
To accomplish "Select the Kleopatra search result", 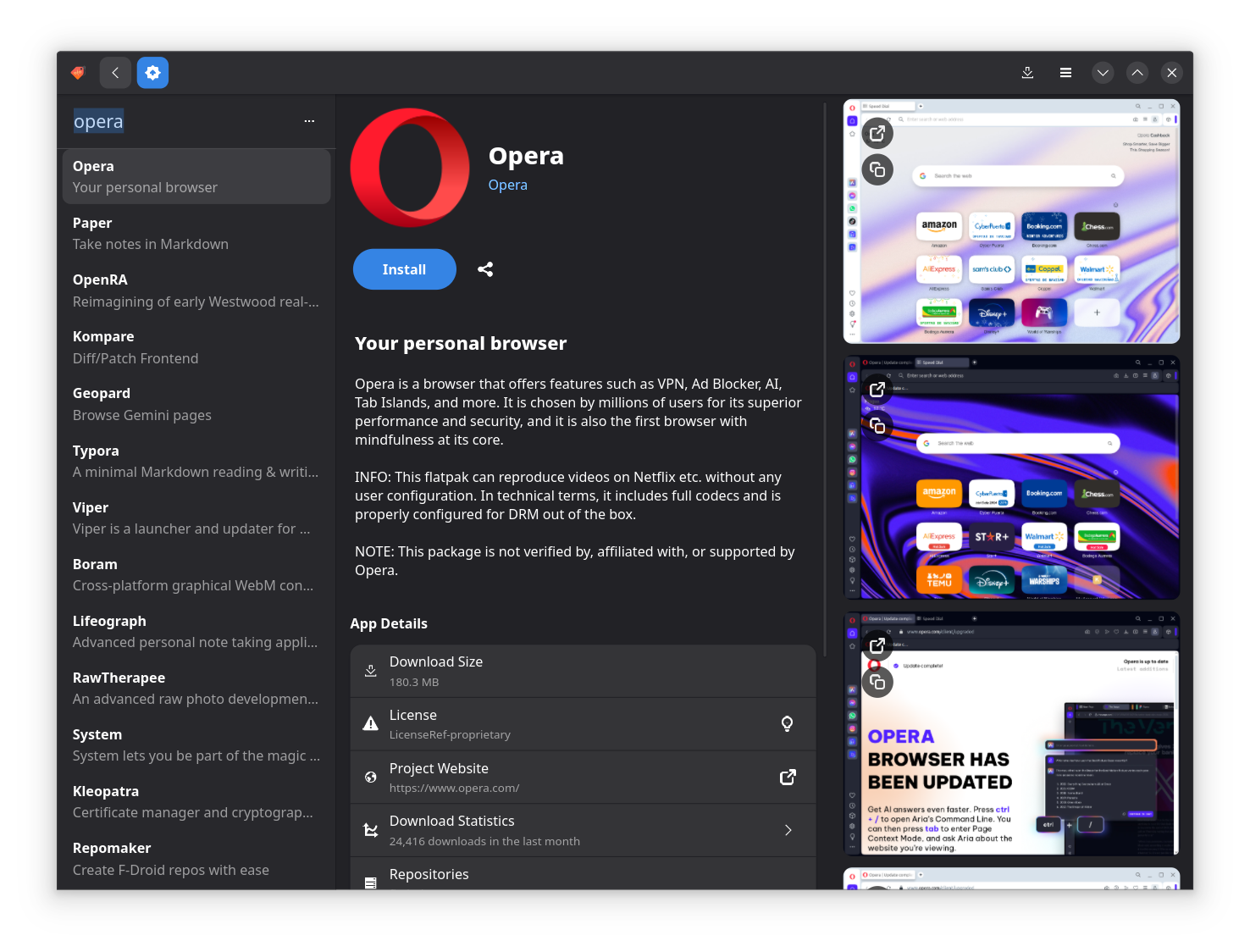I will [196, 801].
